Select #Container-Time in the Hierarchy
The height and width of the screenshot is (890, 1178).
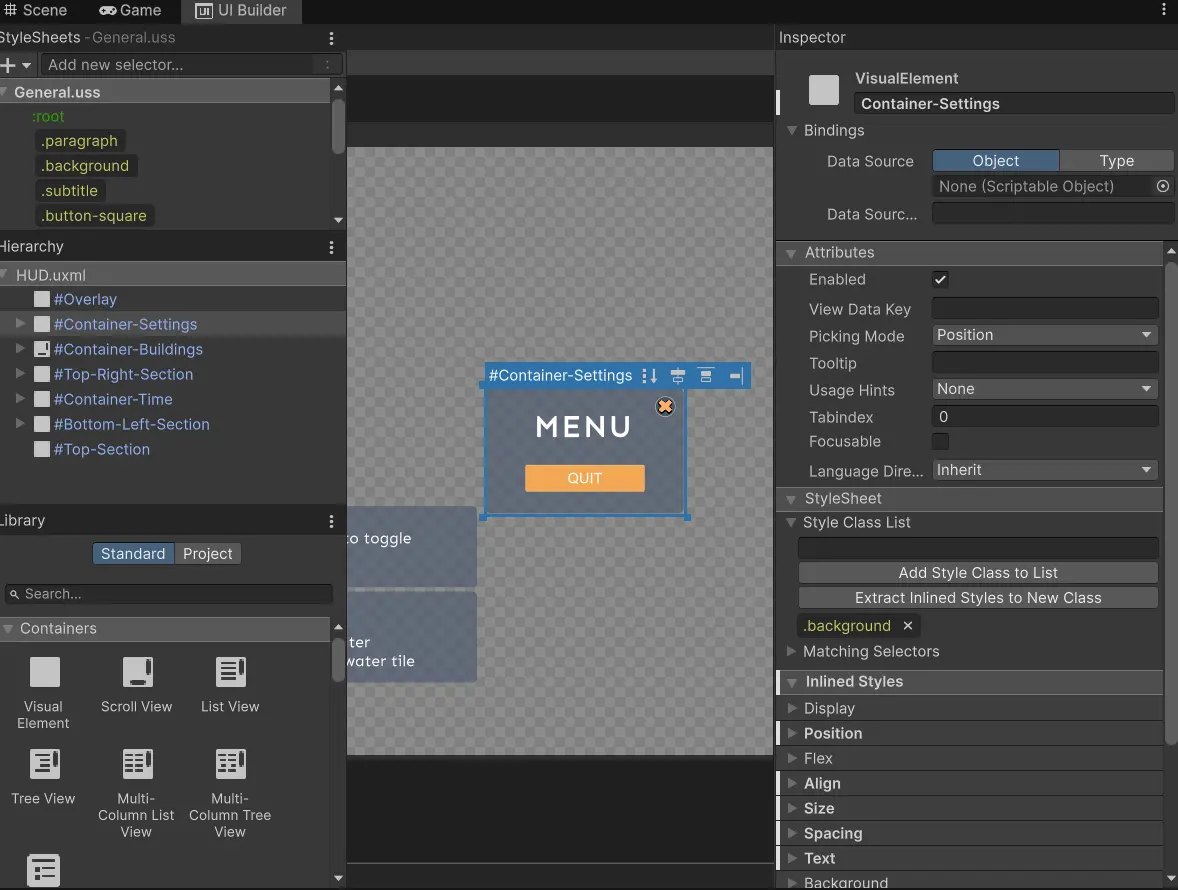coord(113,399)
